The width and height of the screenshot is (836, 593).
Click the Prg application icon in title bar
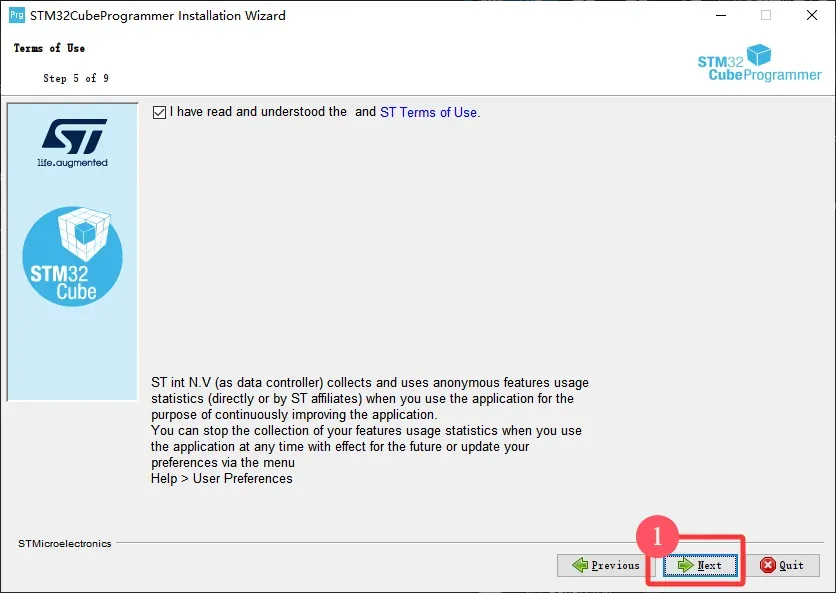click(x=16, y=15)
